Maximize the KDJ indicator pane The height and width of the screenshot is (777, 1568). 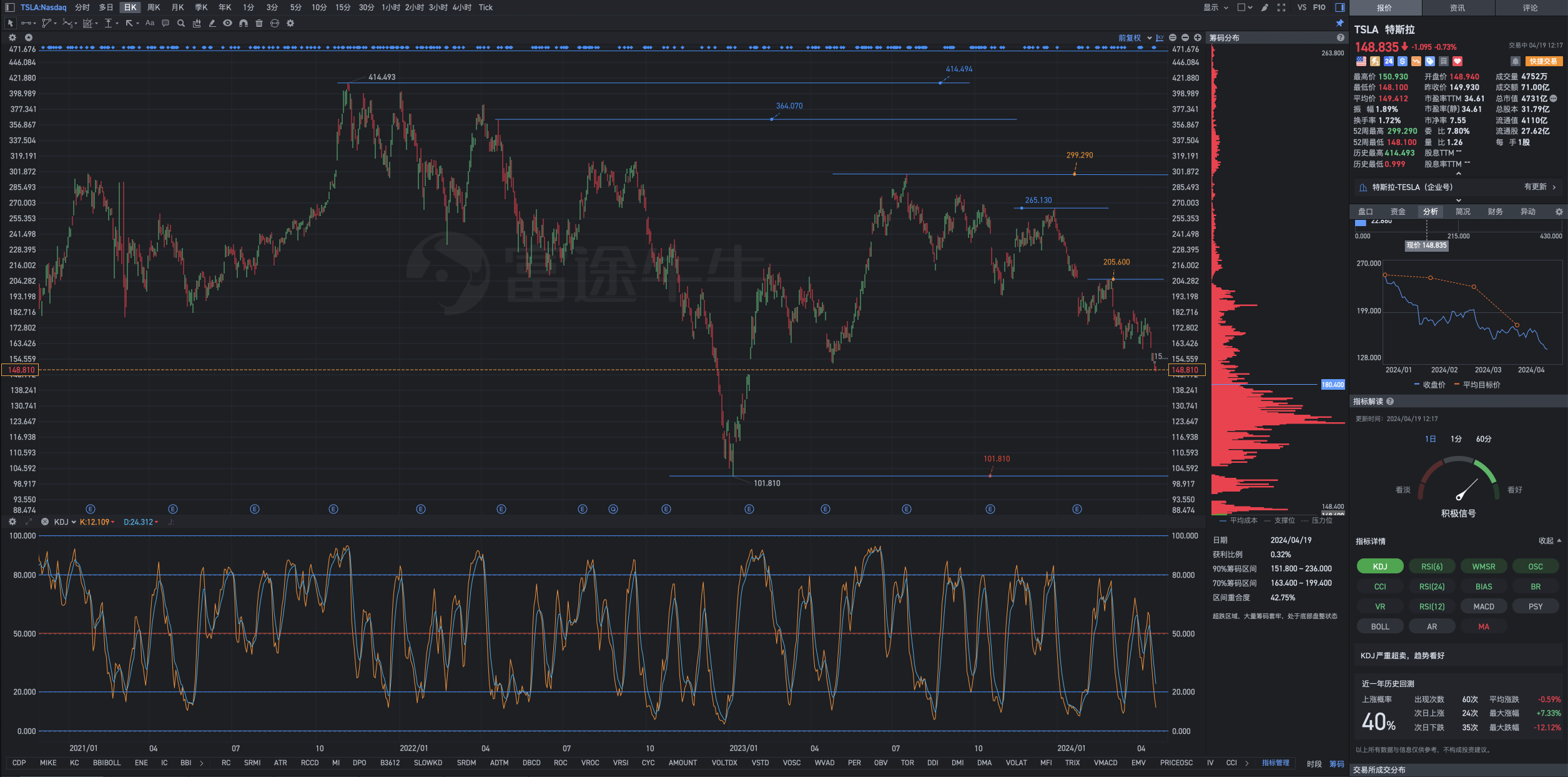[28, 522]
